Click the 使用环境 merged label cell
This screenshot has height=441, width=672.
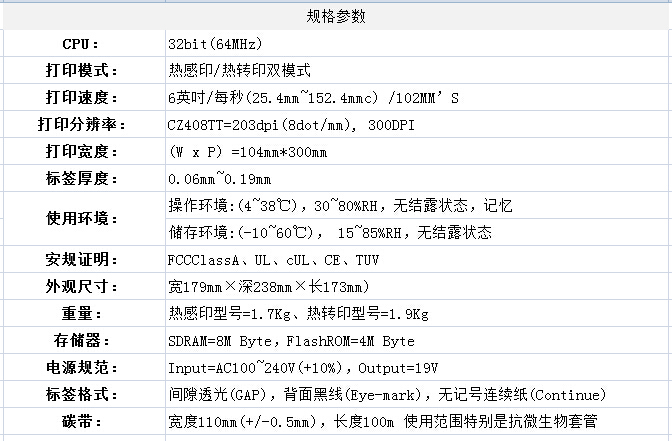pos(81,219)
